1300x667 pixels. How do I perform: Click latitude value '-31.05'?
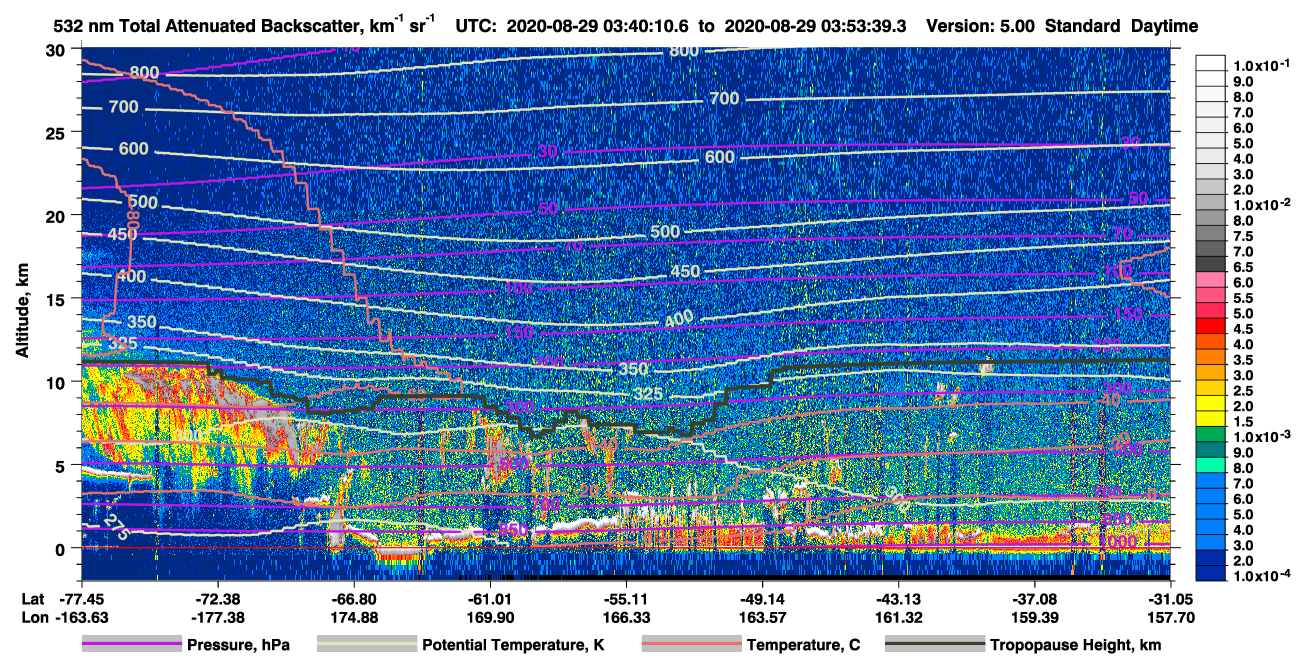(x=1170, y=598)
